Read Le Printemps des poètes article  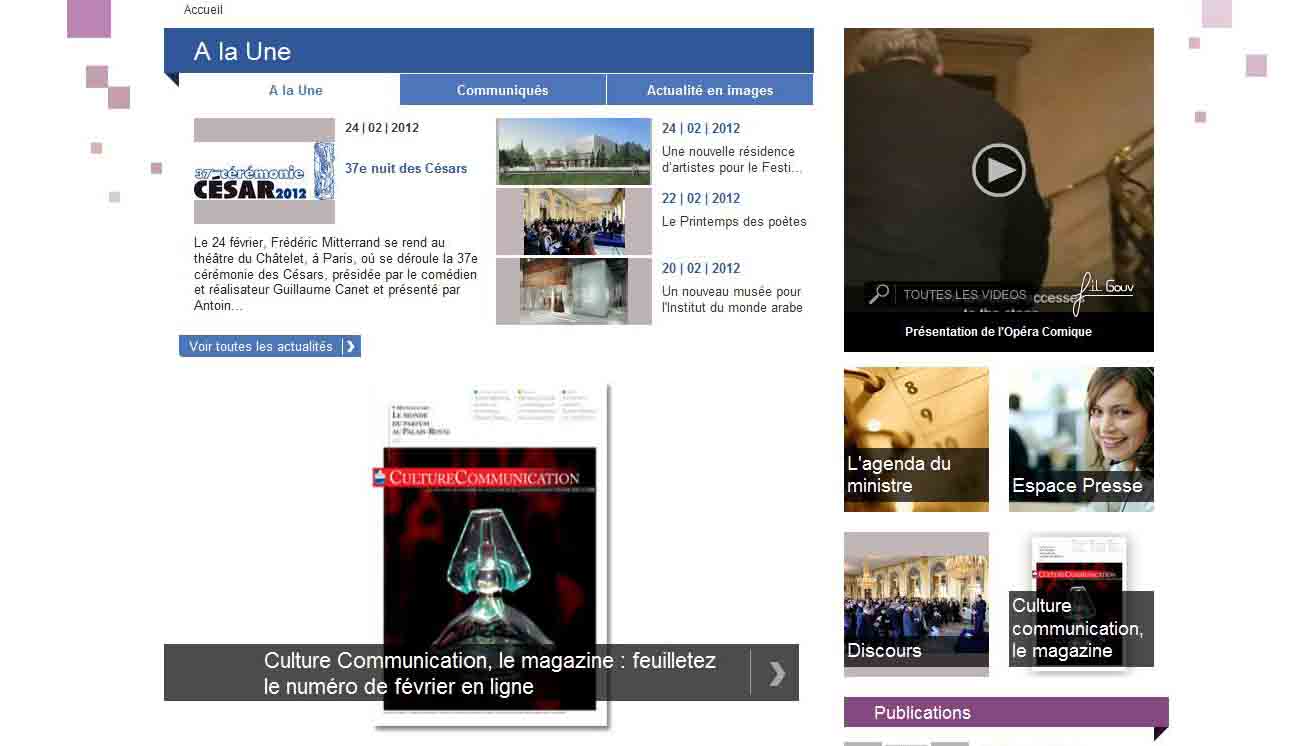(733, 221)
